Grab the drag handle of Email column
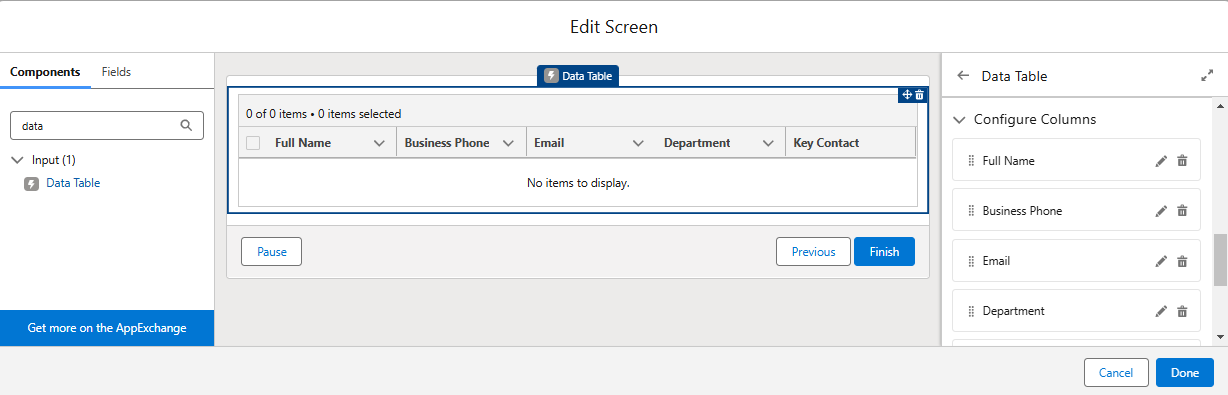Viewport: 1228px width, 395px height. pyautogui.click(x=971, y=261)
